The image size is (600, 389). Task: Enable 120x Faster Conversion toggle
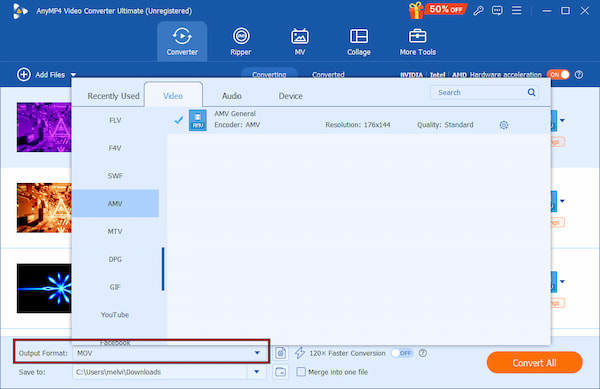[x=402, y=353]
